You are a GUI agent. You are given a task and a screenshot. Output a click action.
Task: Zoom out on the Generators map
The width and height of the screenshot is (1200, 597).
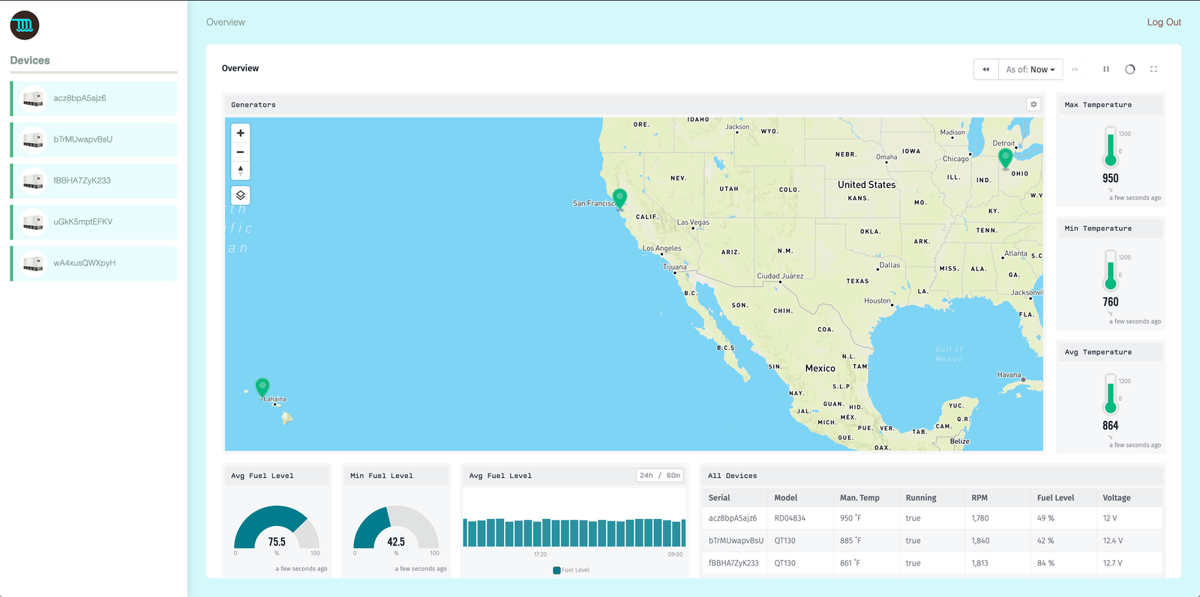240,151
